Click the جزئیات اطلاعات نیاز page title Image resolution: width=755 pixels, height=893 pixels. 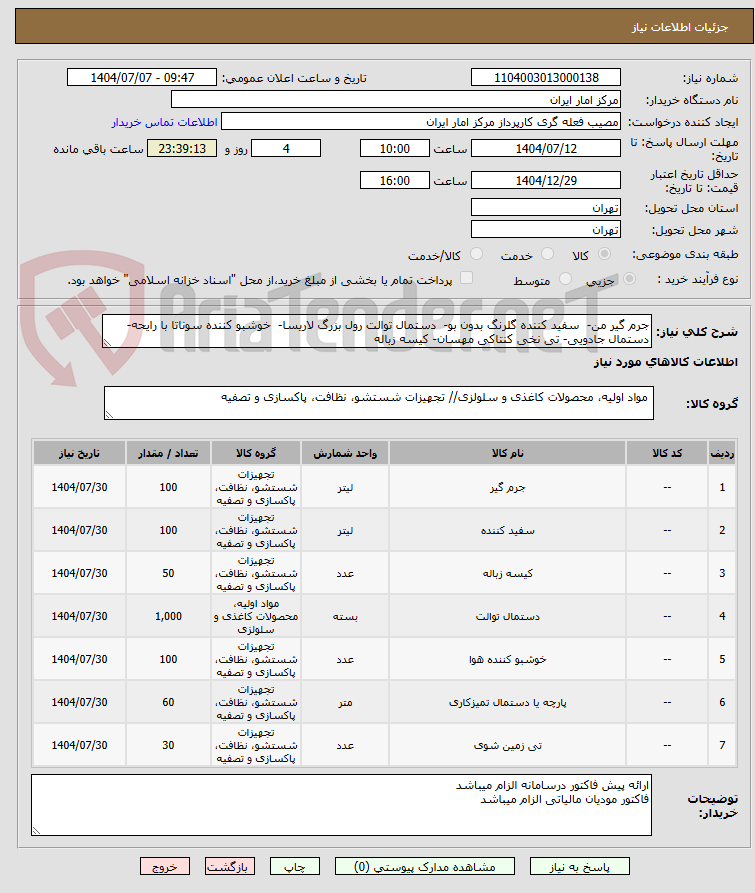679,27
